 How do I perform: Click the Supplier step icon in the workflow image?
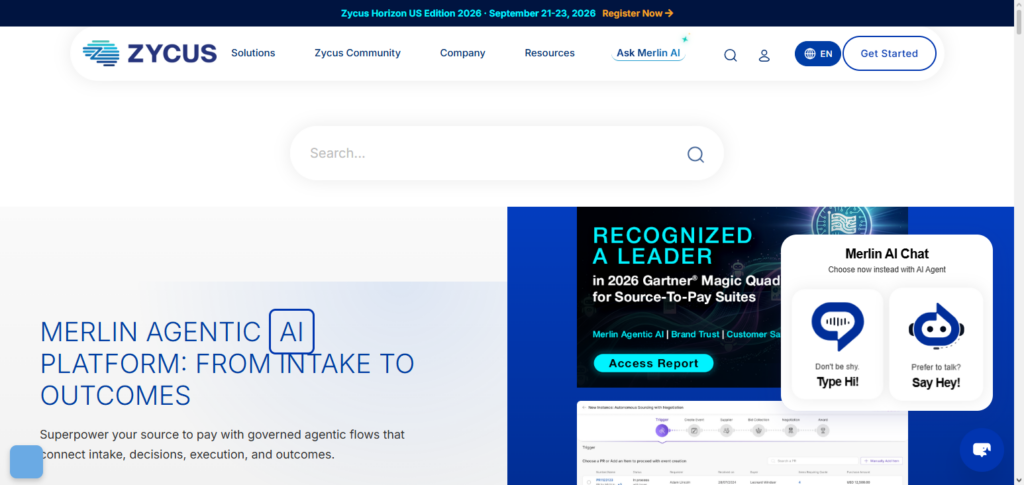tap(726, 430)
